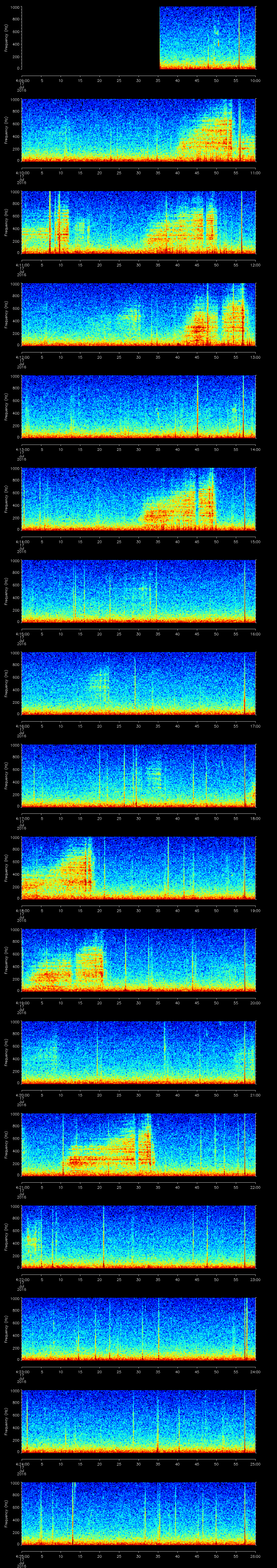Open the spectrogram panel starting at 4:13:00
Image resolution: width=277 pixels, height=1568 pixels.
click(x=139, y=407)
